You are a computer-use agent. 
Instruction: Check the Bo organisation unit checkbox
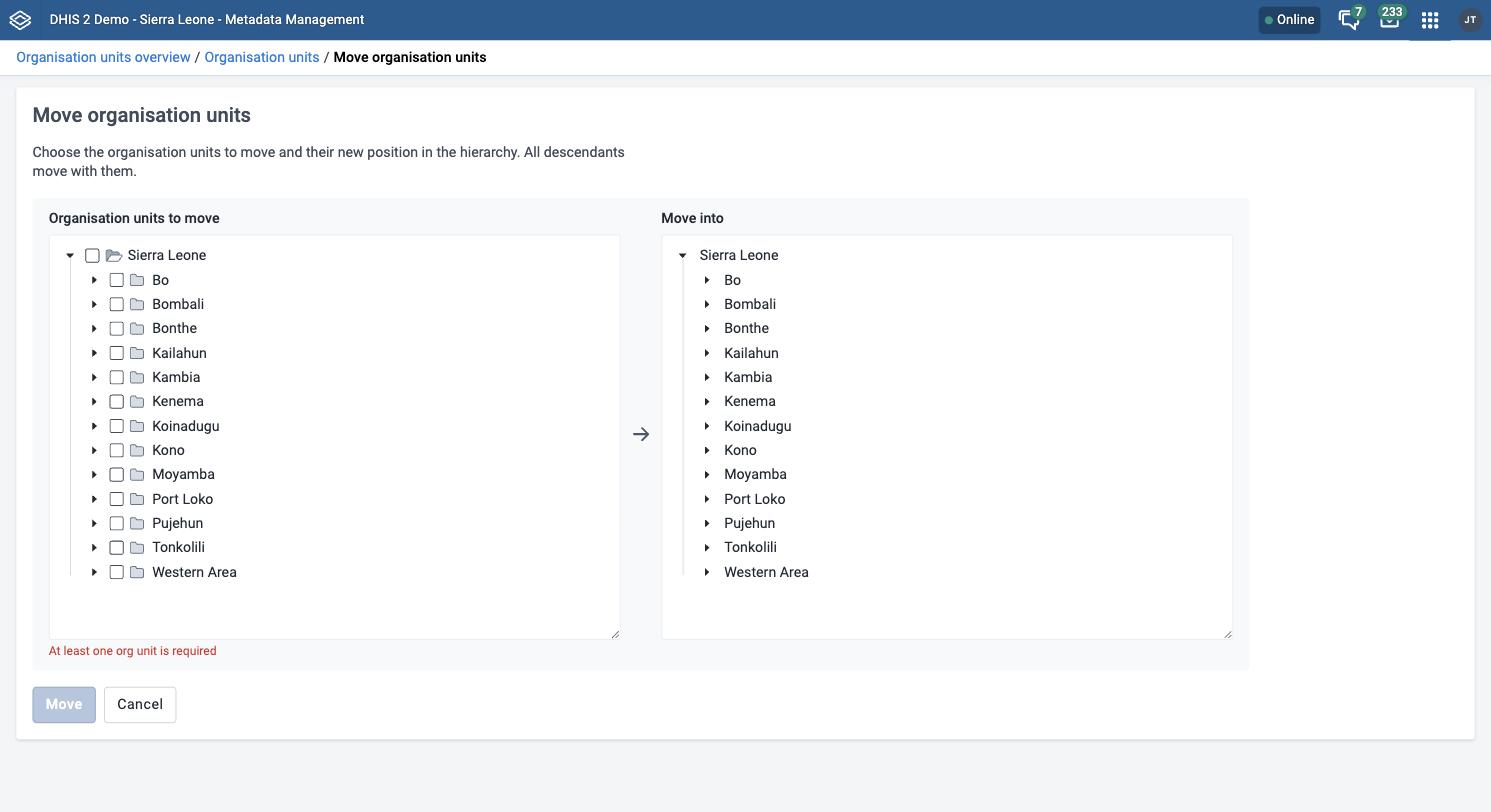click(116, 280)
